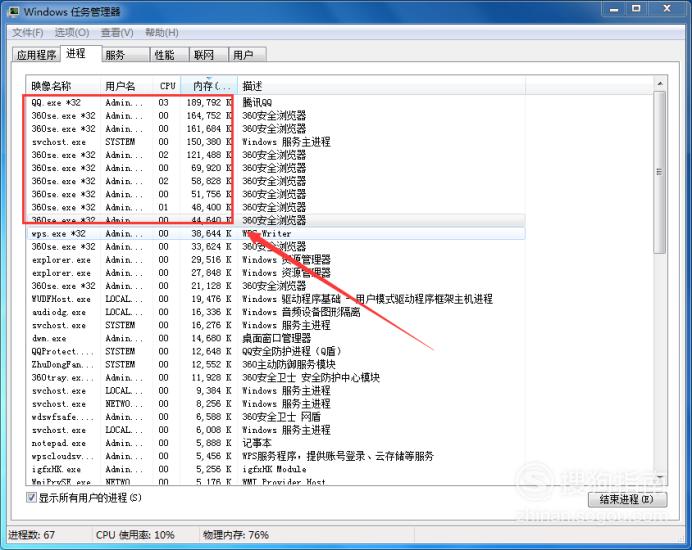Open the 查看(V) menu
Screen dimensions: 692x550
coord(117,33)
